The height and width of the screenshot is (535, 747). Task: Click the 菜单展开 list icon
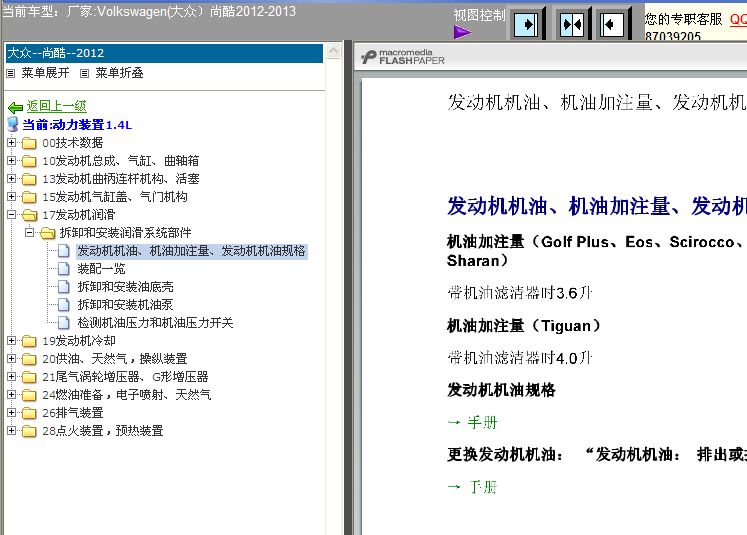[x=11, y=73]
